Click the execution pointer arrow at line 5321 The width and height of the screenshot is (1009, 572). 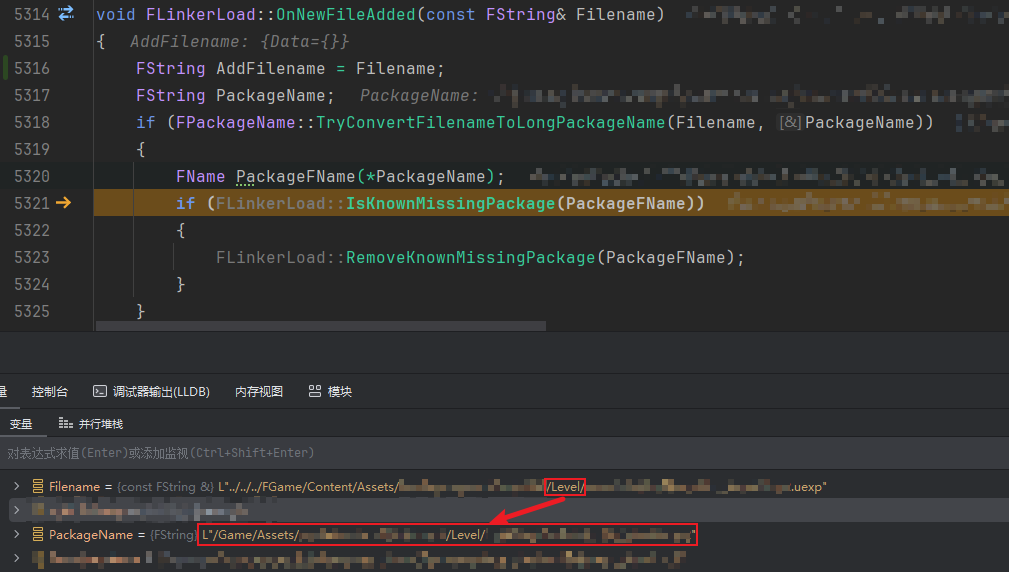point(64,203)
